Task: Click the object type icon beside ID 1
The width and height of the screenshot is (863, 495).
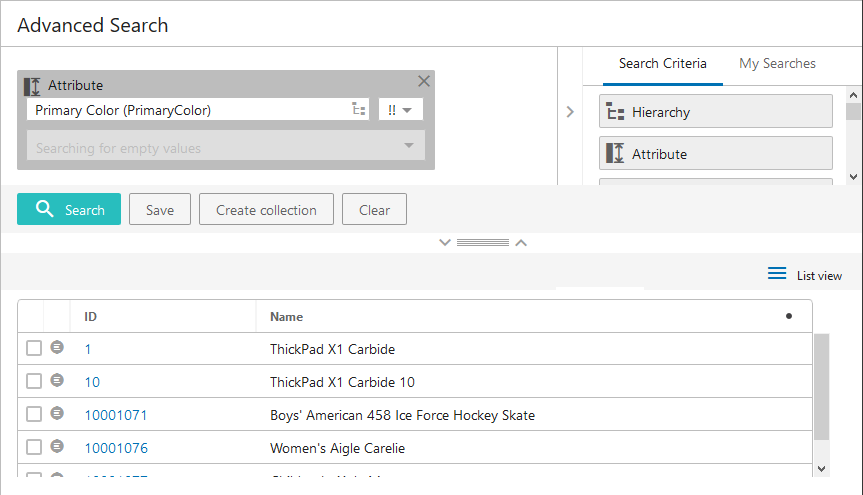Action: point(57,348)
